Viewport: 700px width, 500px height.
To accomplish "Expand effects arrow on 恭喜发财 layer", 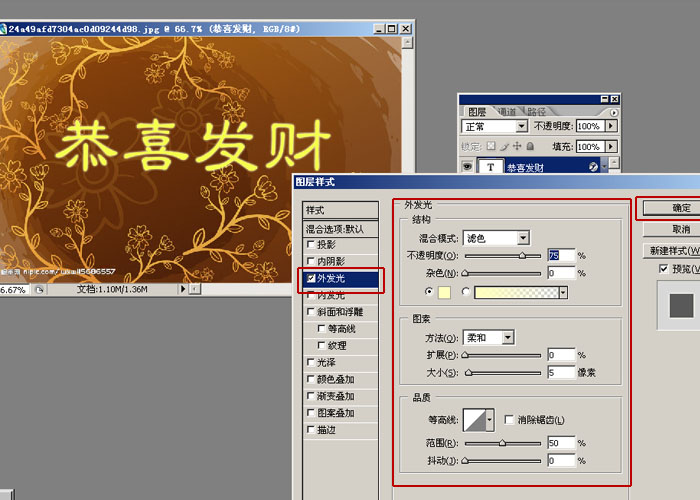I will coord(604,167).
